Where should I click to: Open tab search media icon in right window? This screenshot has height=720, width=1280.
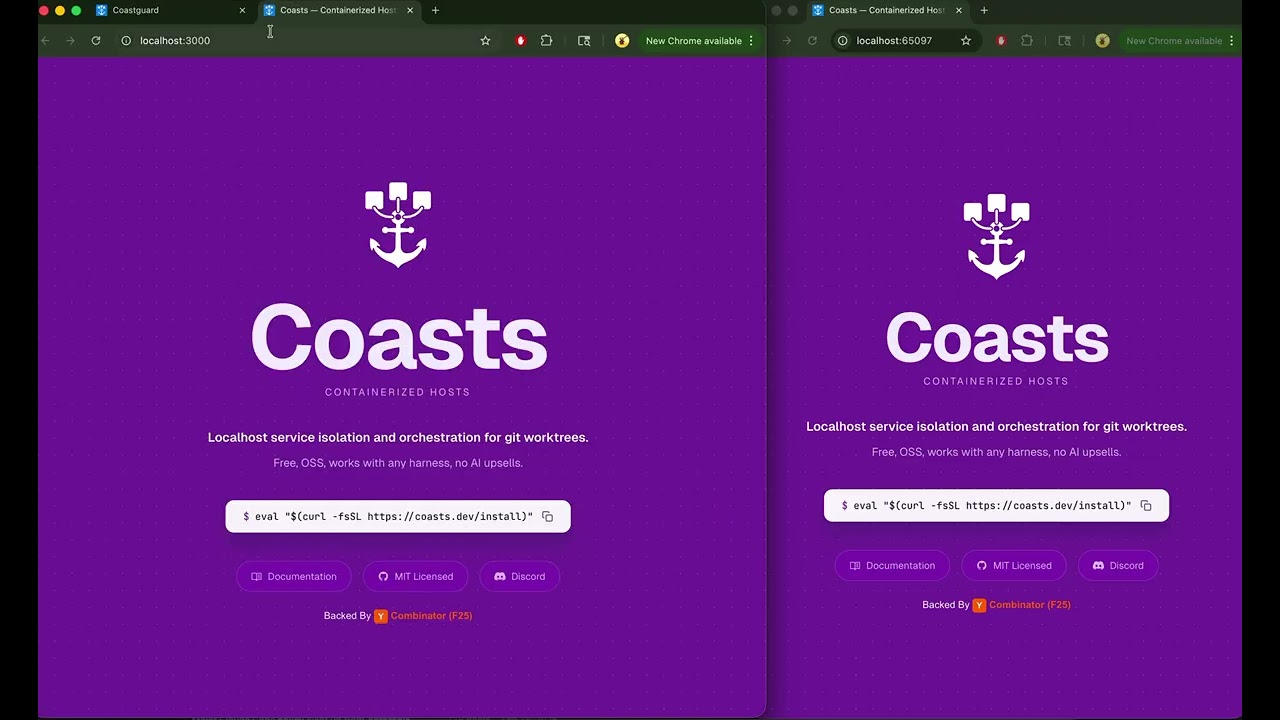1065,41
